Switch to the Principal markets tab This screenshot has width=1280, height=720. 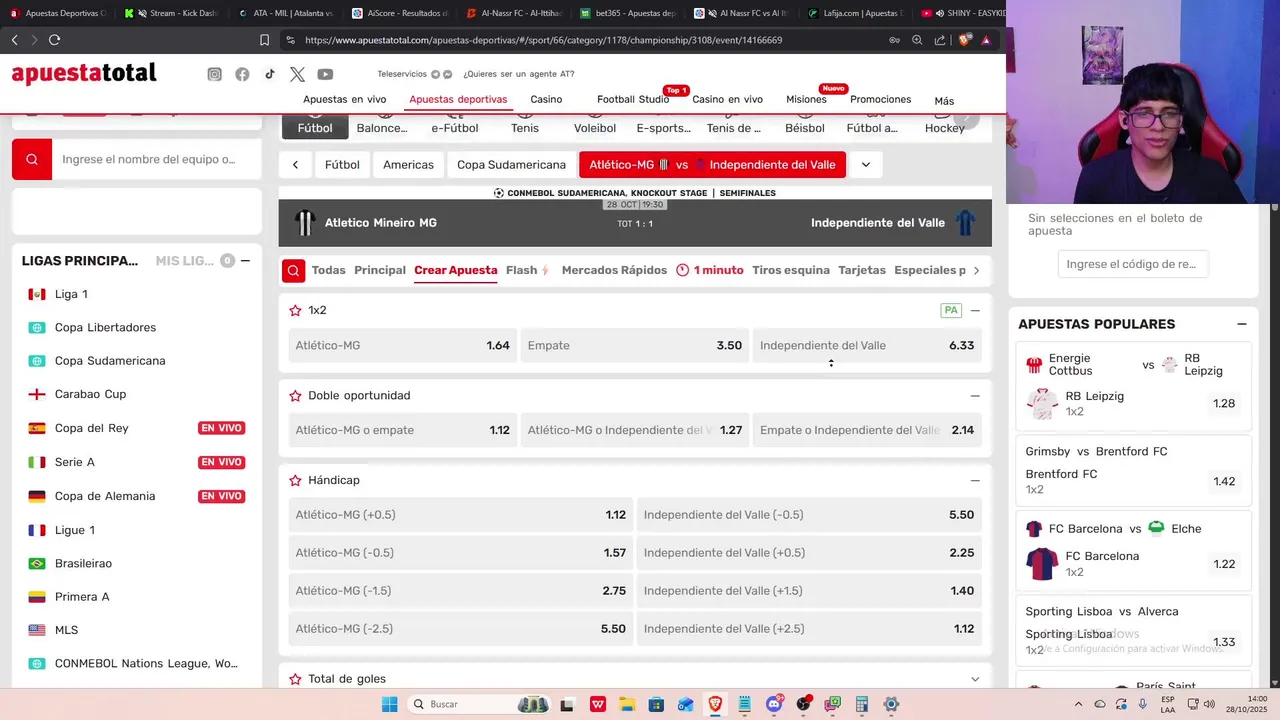click(x=380, y=270)
